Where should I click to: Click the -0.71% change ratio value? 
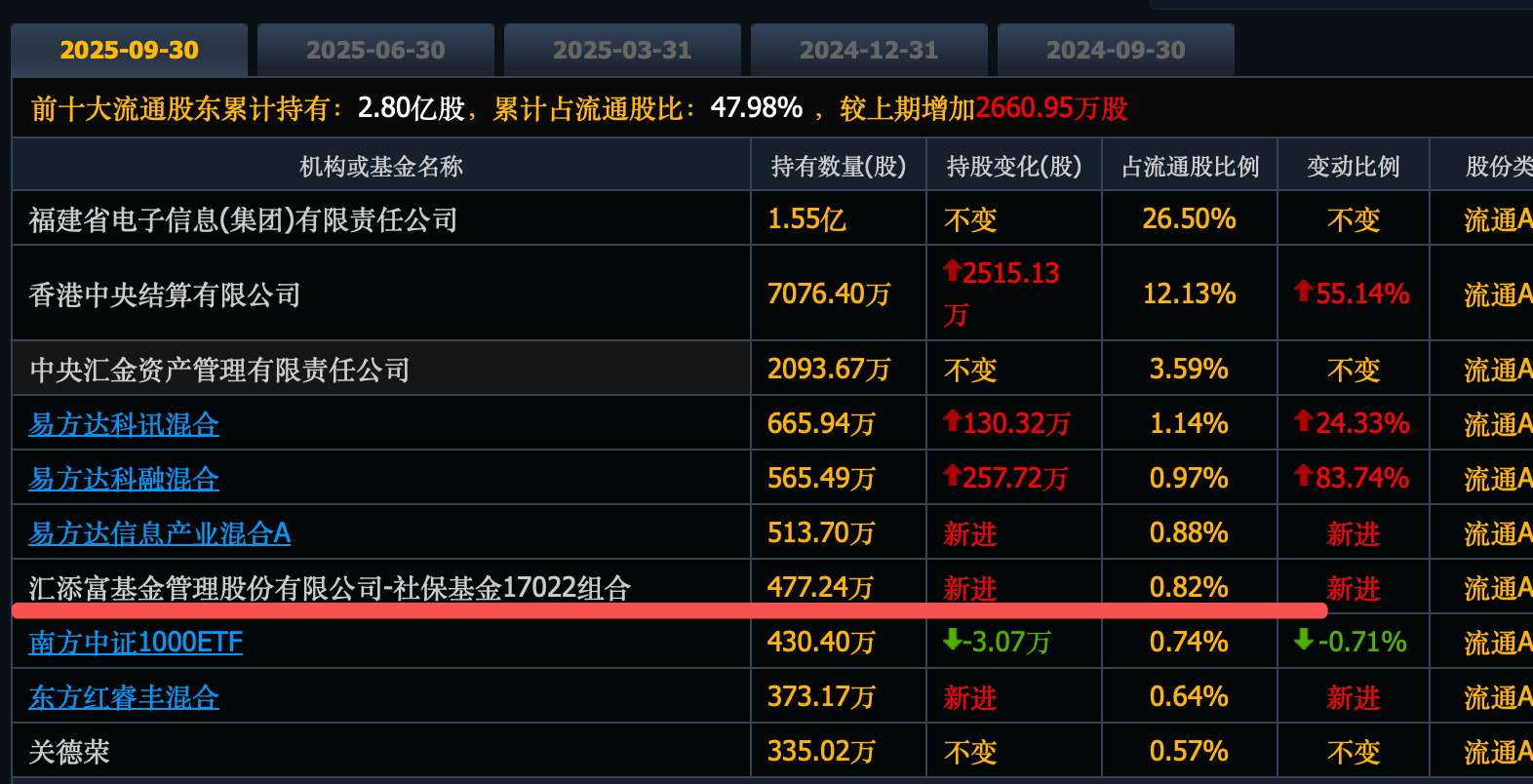pyautogui.click(x=1351, y=642)
